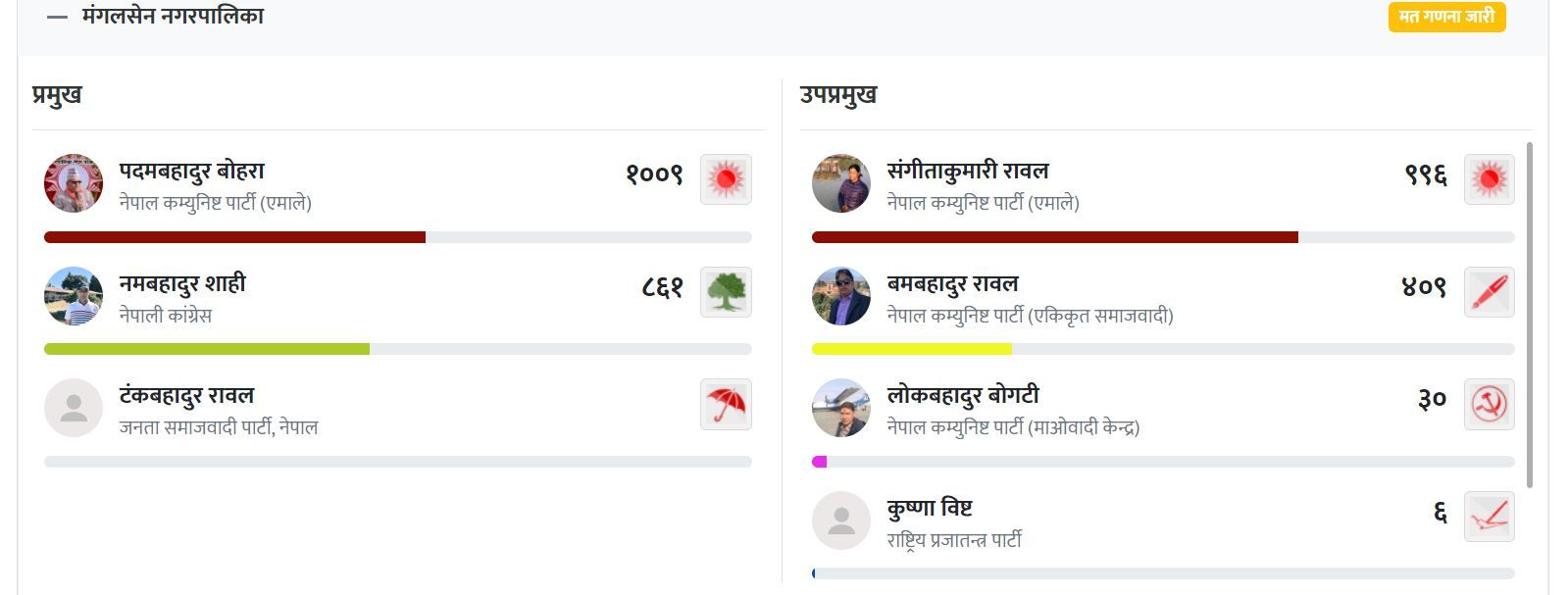Click the उपप्रमुख section heading

(838, 95)
